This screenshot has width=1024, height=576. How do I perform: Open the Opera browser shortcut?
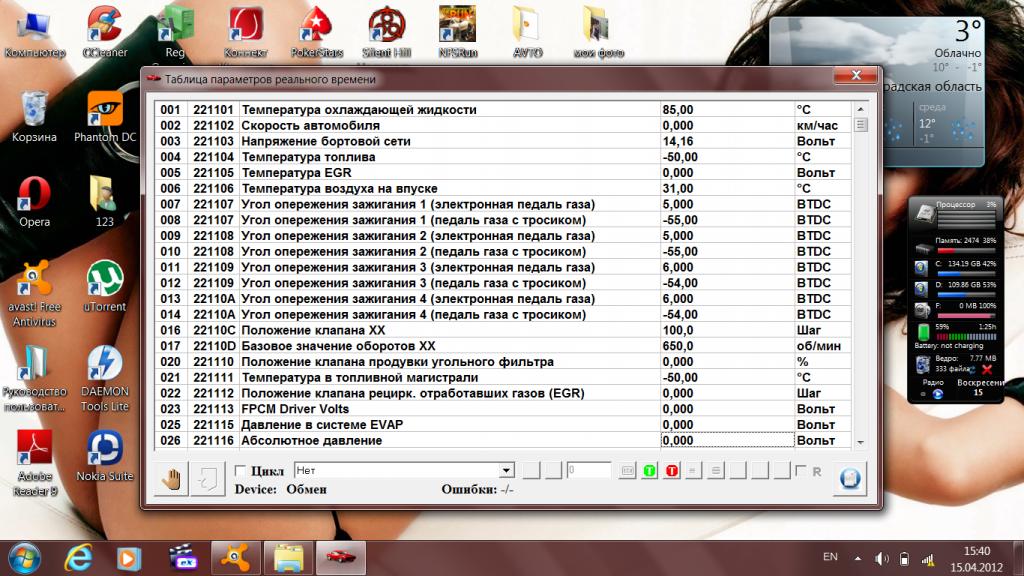pos(34,200)
